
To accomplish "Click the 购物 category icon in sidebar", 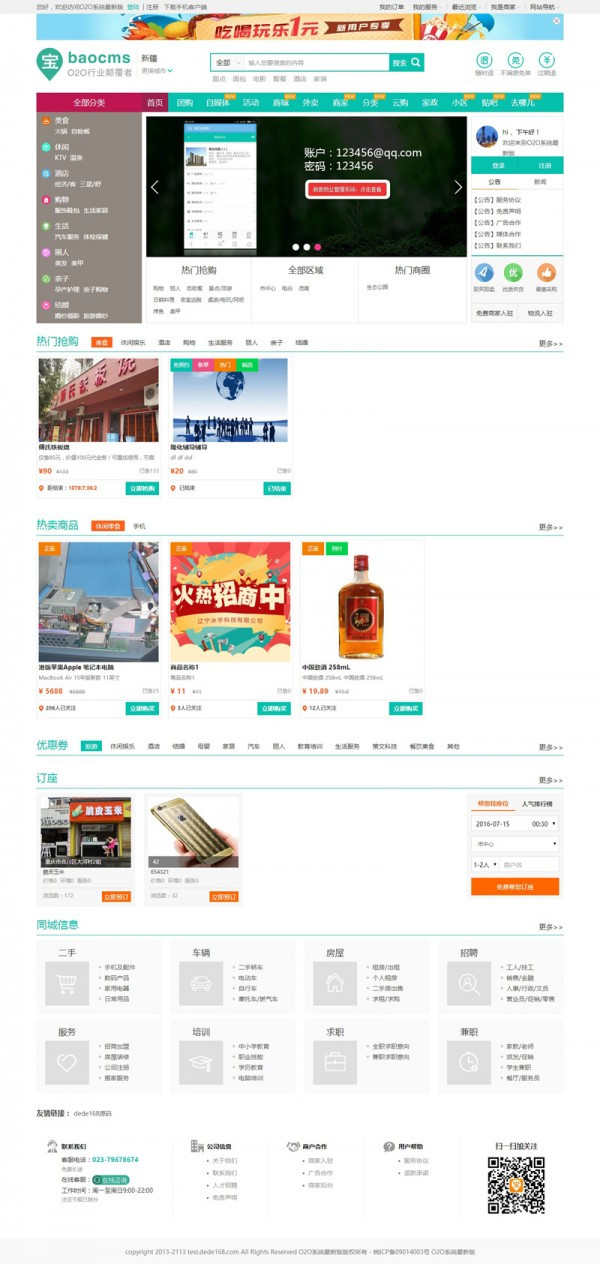I will (46, 200).
